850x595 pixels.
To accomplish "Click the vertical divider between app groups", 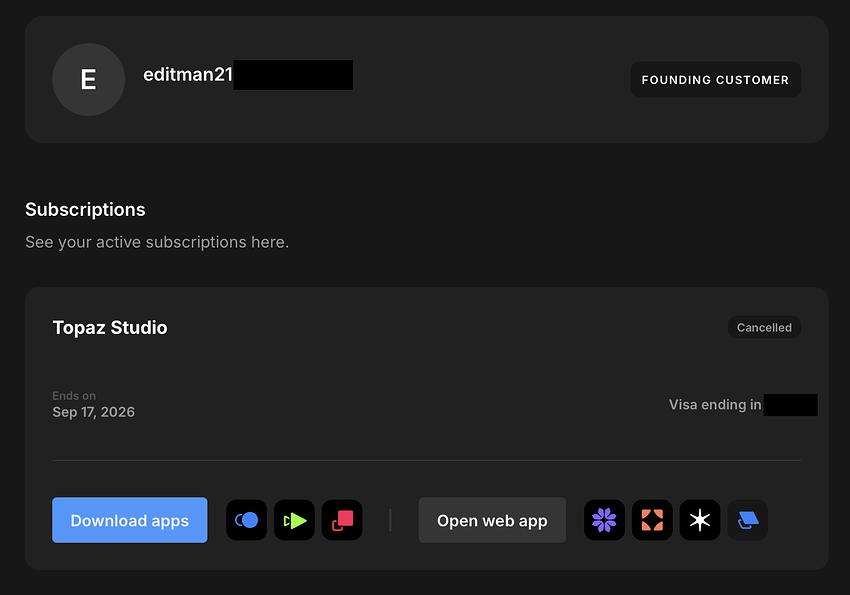I will [390, 520].
